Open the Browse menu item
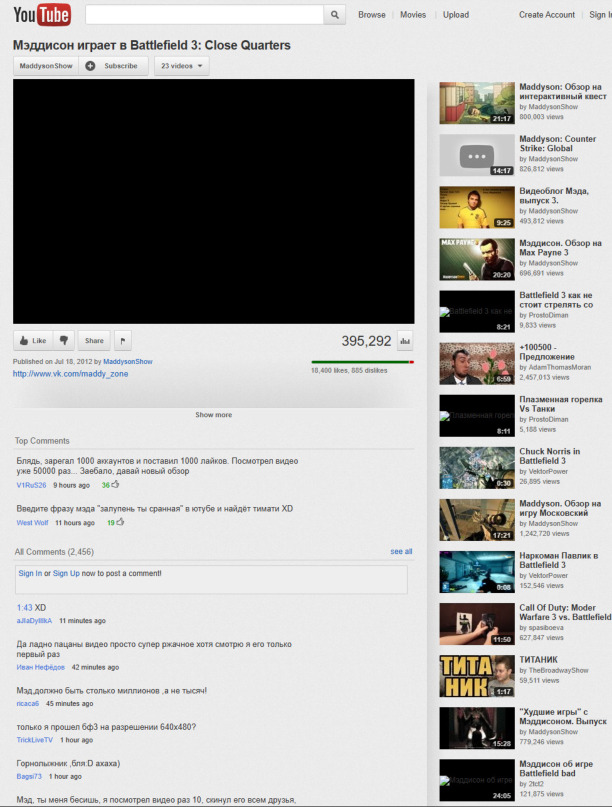612x807 pixels. click(372, 15)
